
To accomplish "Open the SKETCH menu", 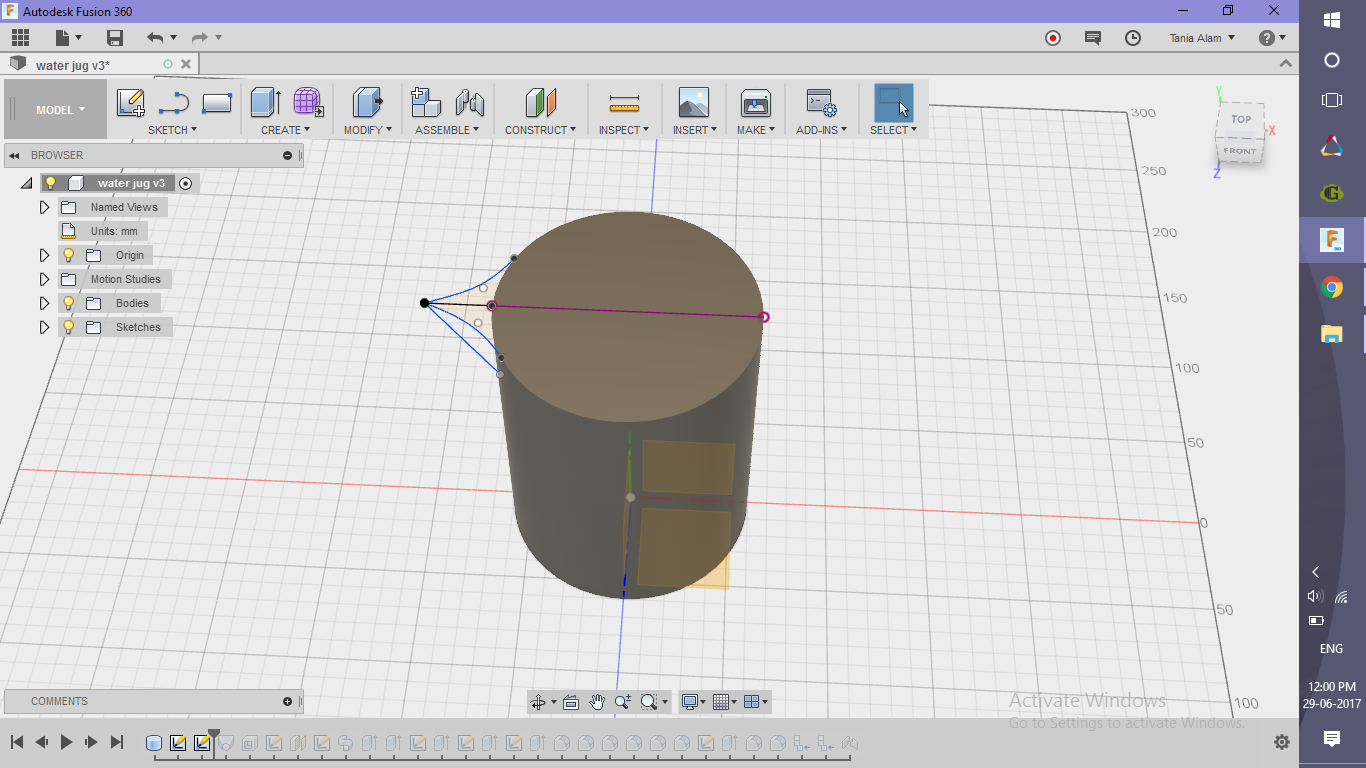I will (x=172, y=130).
